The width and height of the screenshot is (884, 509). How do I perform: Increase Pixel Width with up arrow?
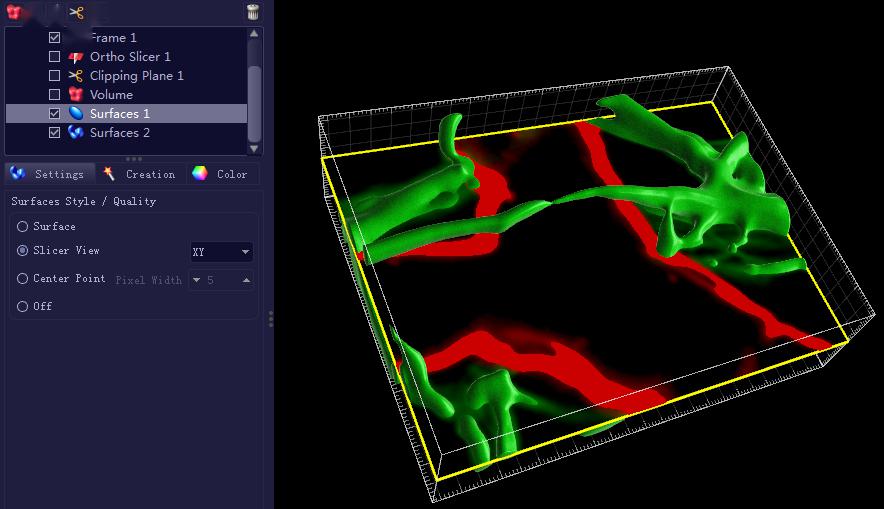(246, 281)
